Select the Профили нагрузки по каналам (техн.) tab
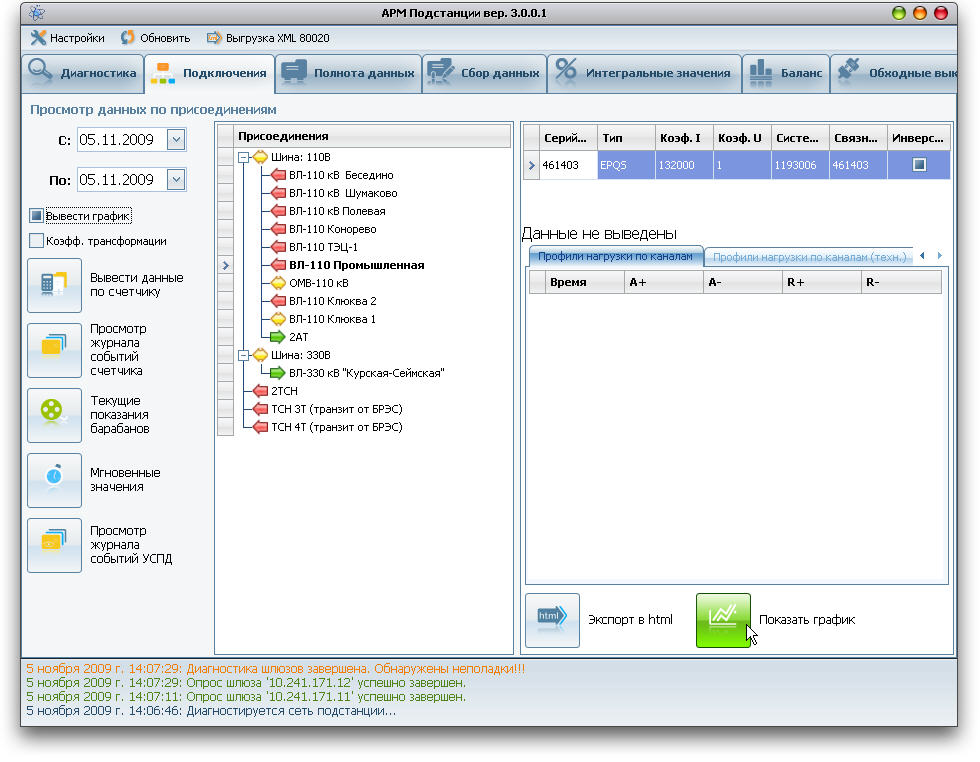 (809, 257)
